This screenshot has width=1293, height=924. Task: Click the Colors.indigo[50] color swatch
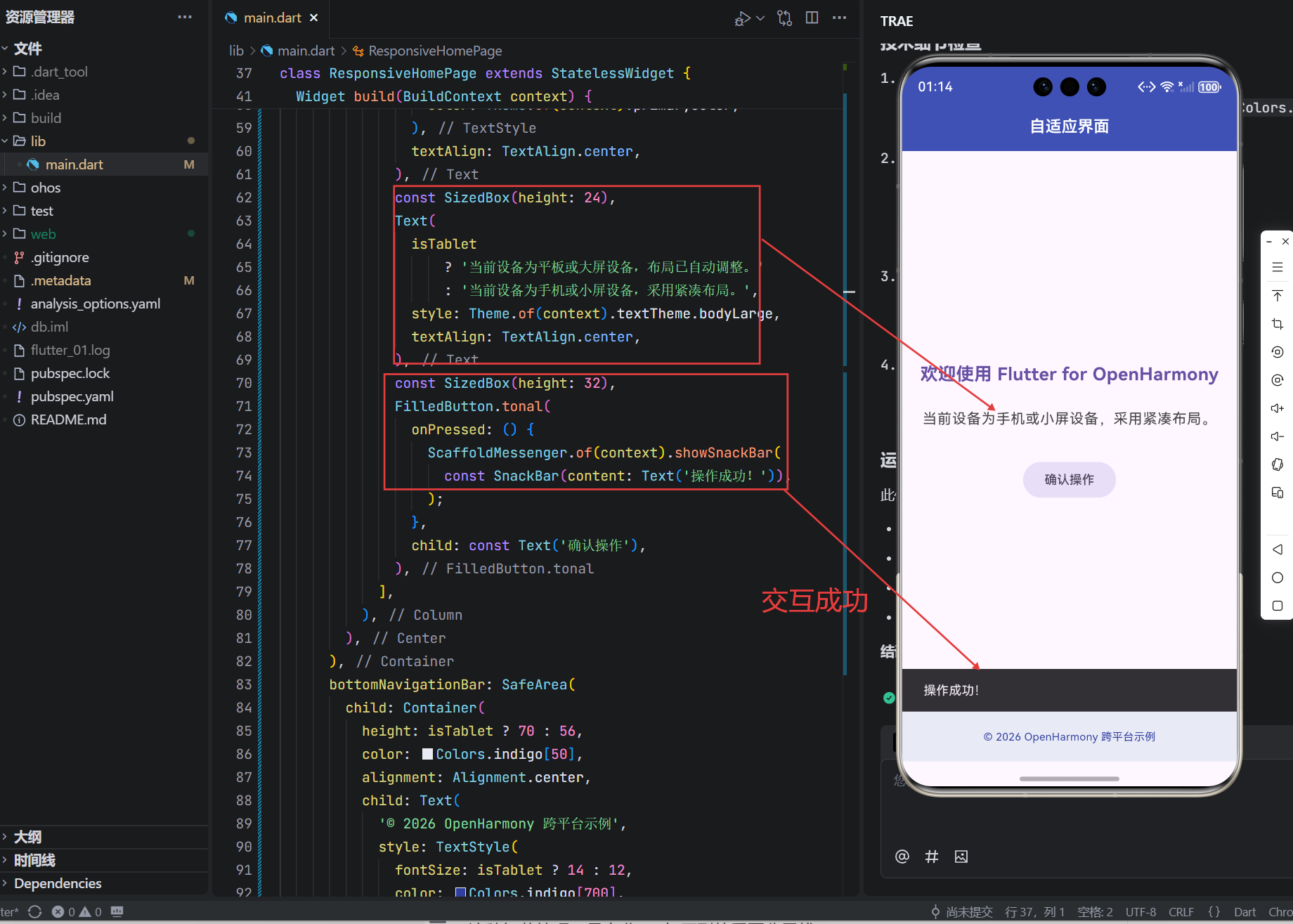coord(427,754)
